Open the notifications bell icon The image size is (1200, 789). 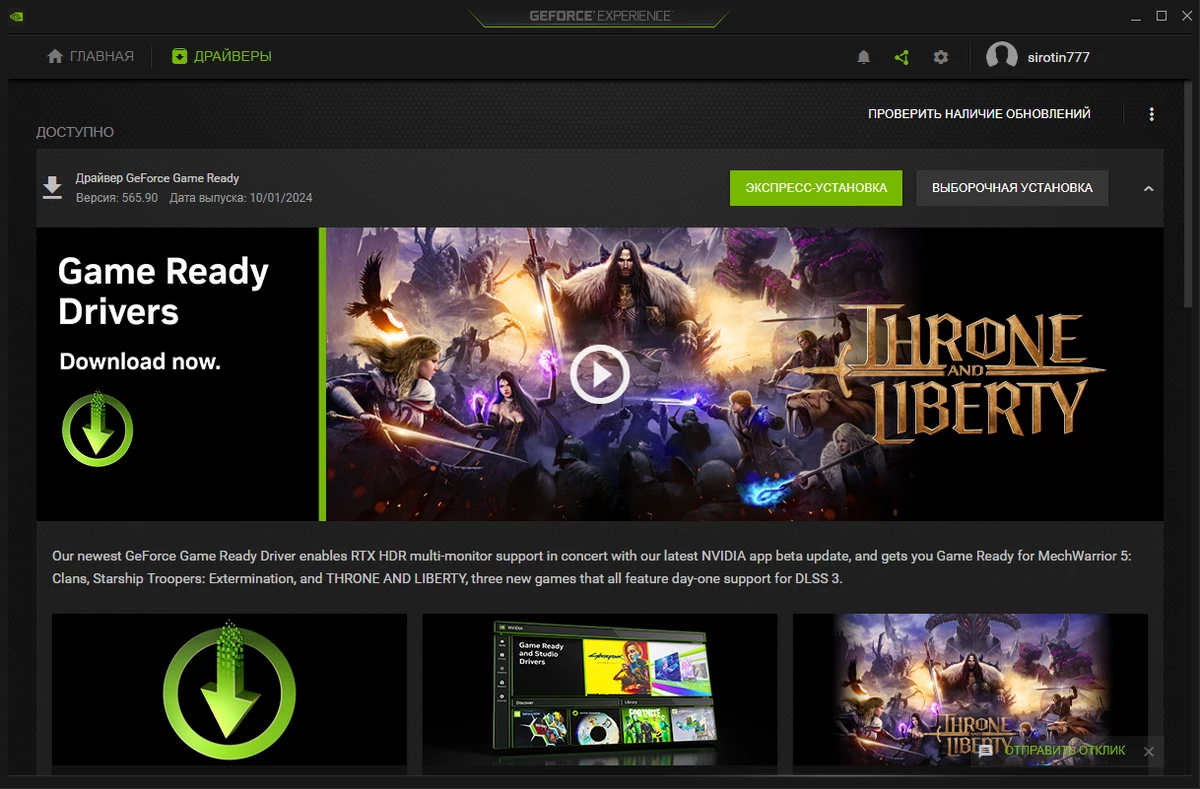tap(864, 57)
